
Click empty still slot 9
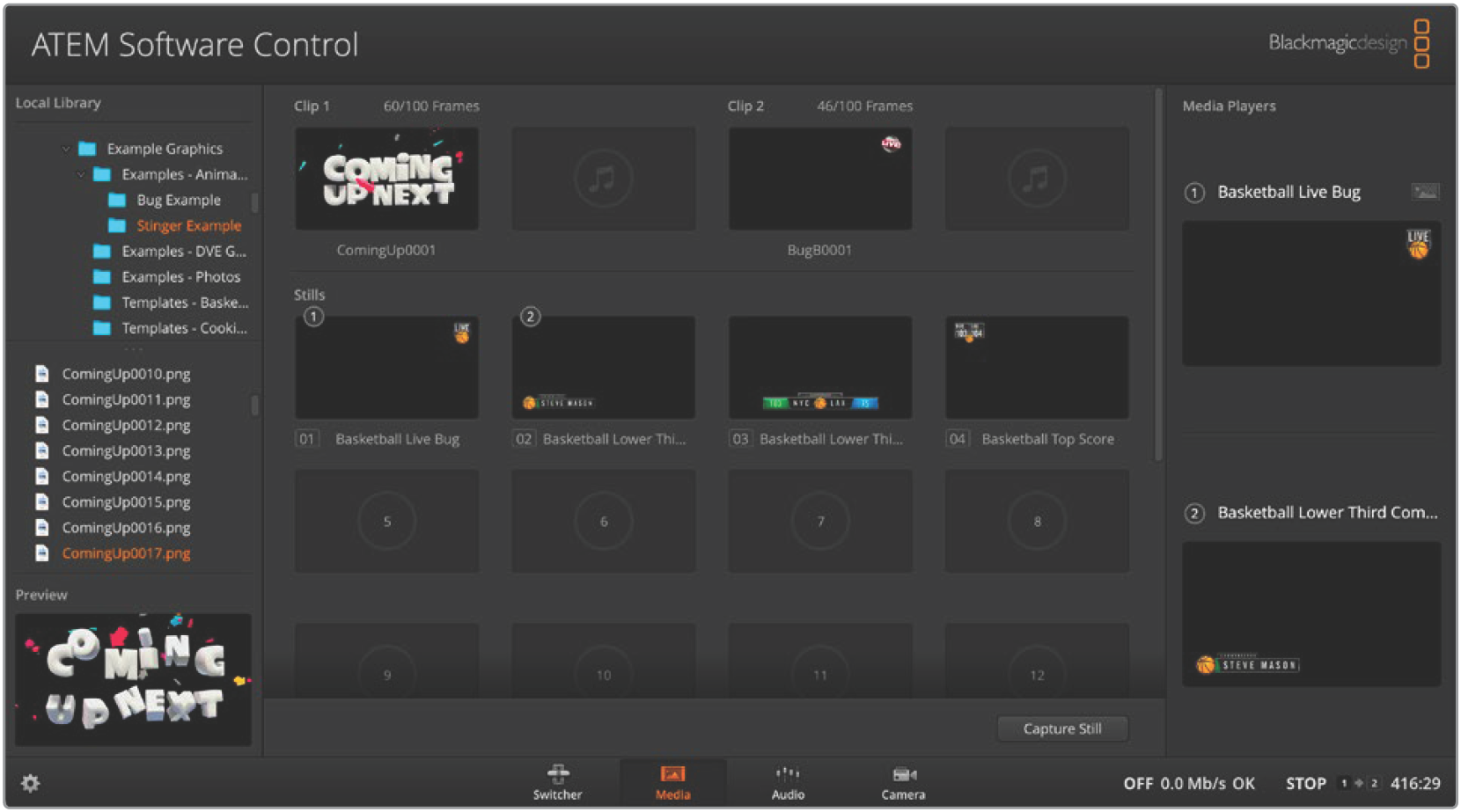pyautogui.click(x=386, y=662)
